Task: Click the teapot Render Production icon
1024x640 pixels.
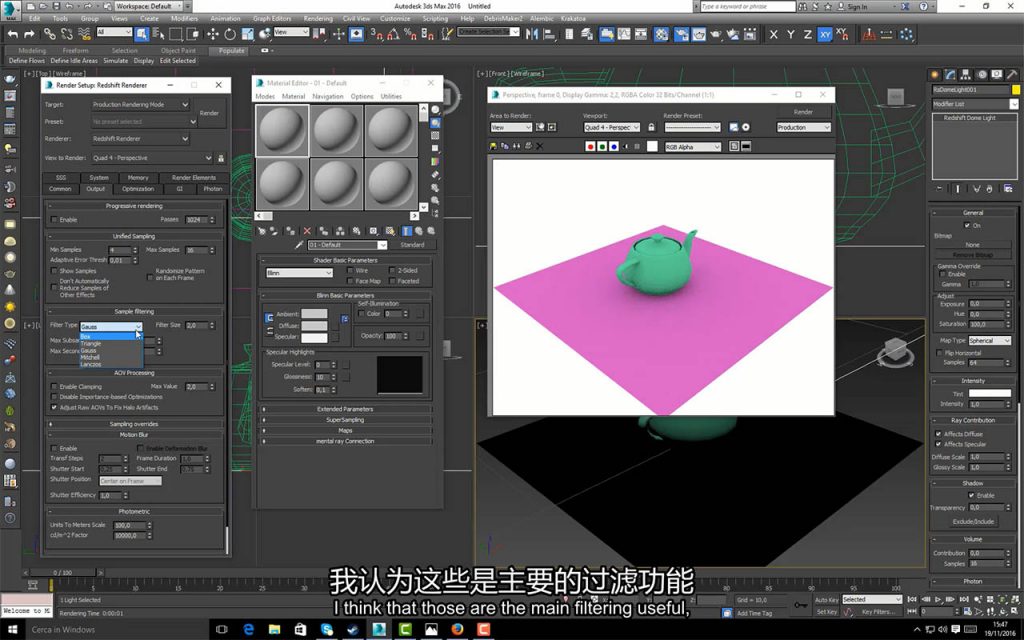Action: point(716,34)
